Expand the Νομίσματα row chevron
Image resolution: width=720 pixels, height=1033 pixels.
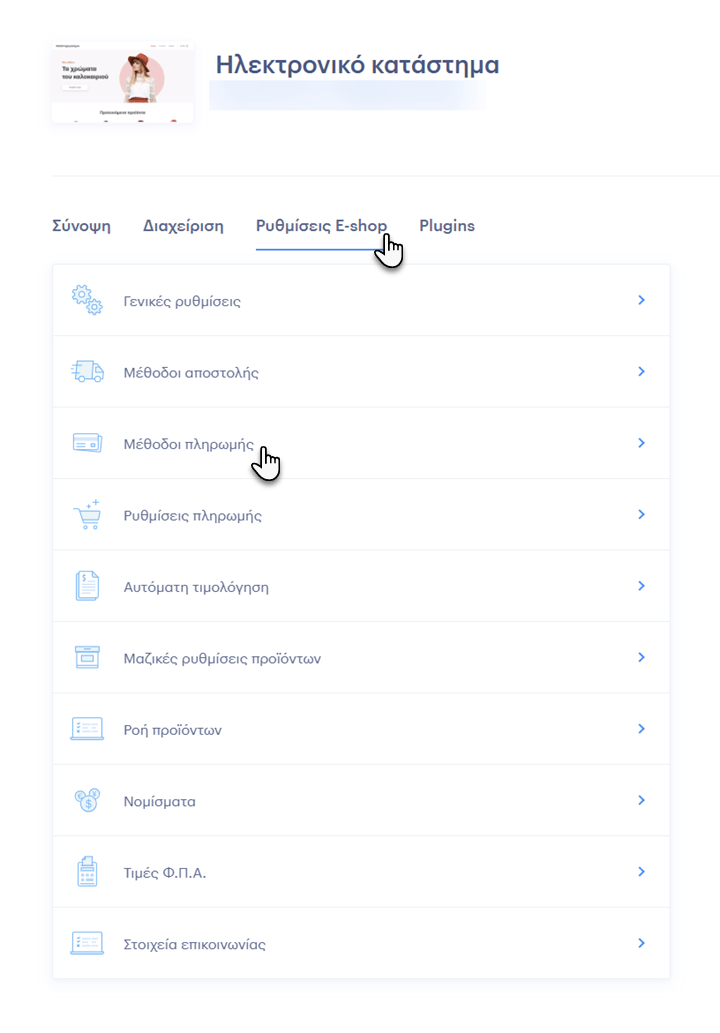(x=641, y=800)
